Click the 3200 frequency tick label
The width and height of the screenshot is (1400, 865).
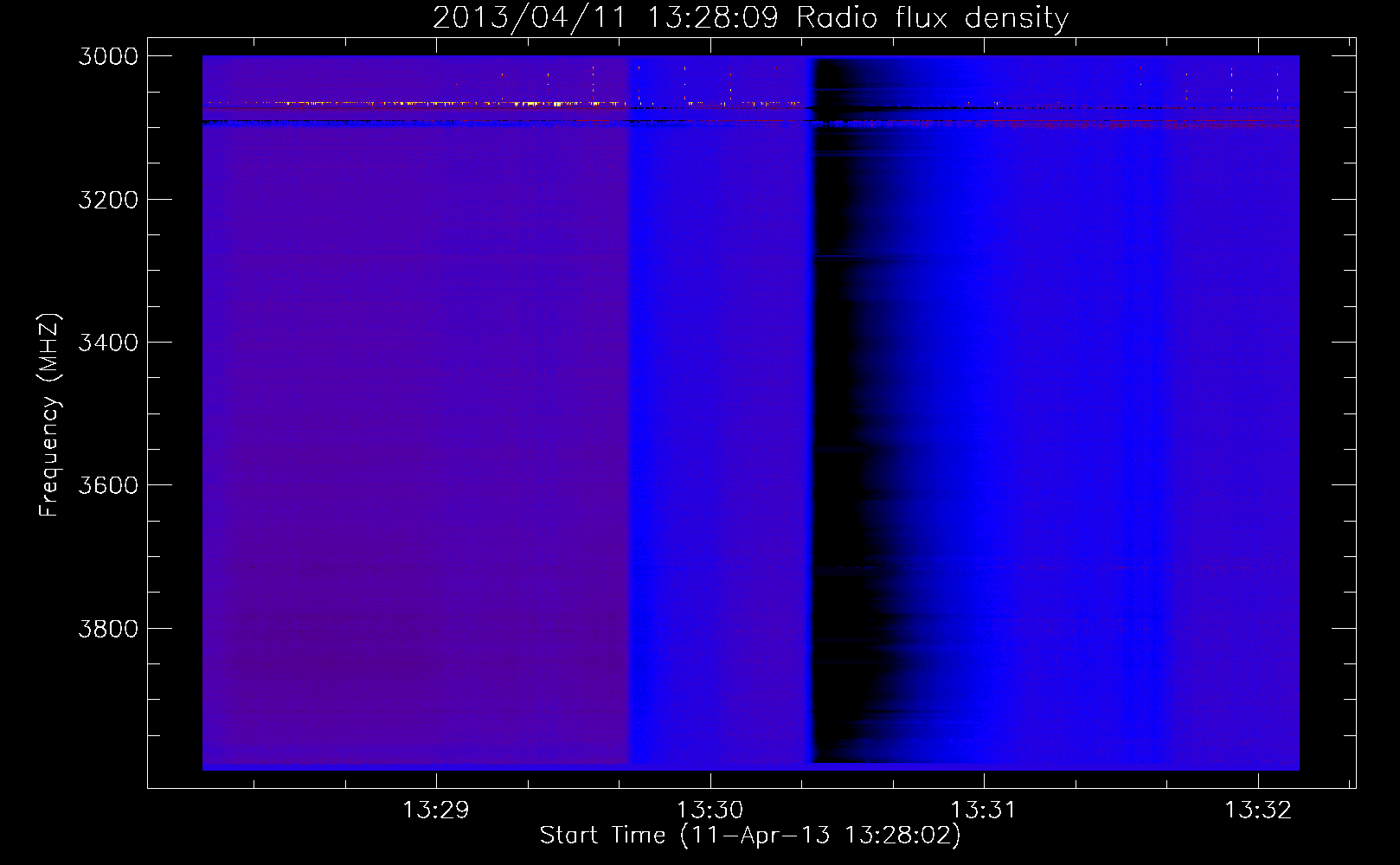108,200
